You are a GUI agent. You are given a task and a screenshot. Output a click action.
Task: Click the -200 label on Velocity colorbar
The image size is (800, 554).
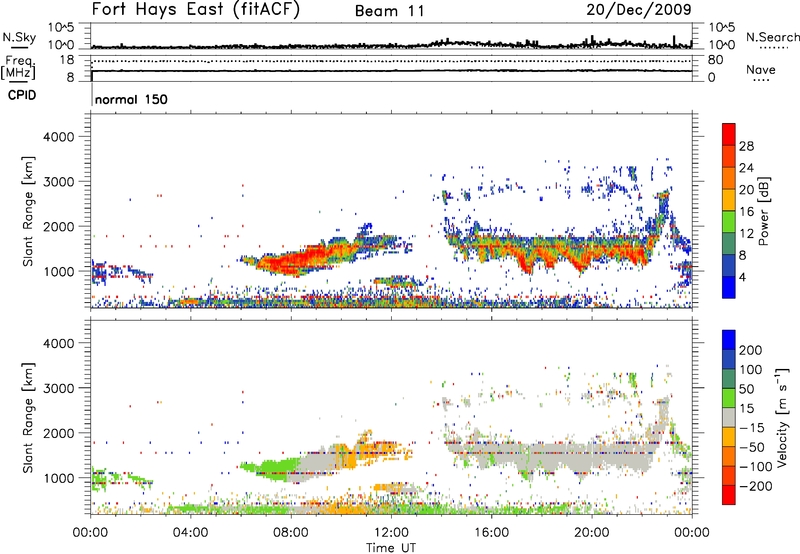[756, 486]
